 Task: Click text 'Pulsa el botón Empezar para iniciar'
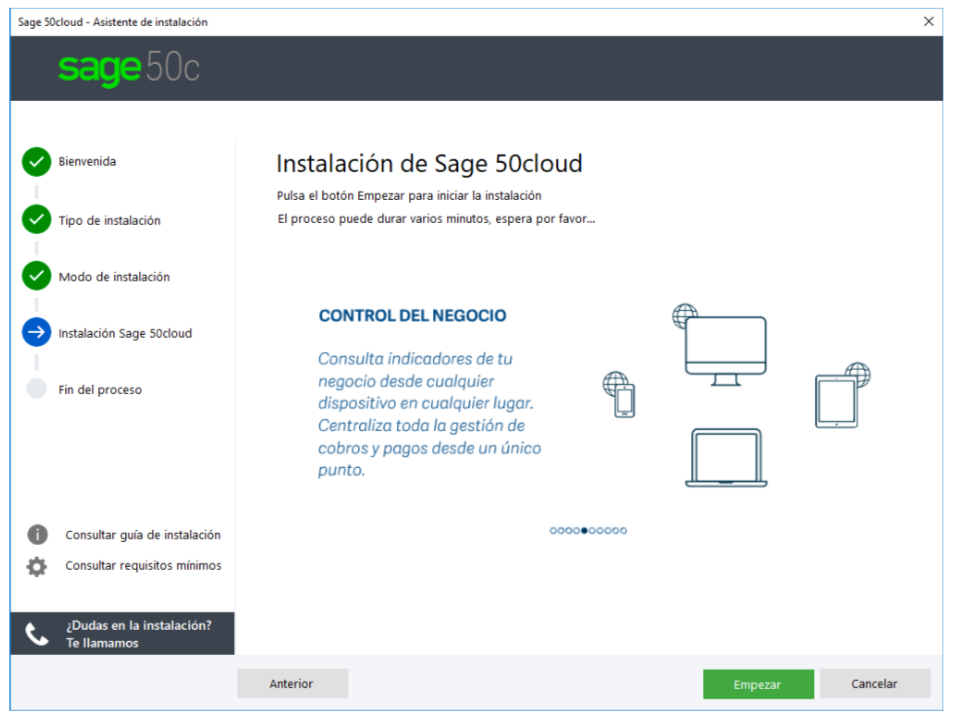pos(409,196)
